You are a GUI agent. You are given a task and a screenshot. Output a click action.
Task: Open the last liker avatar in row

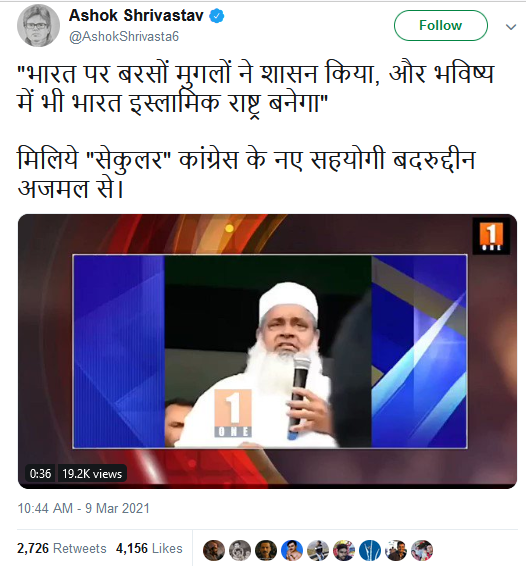tap(422, 550)
